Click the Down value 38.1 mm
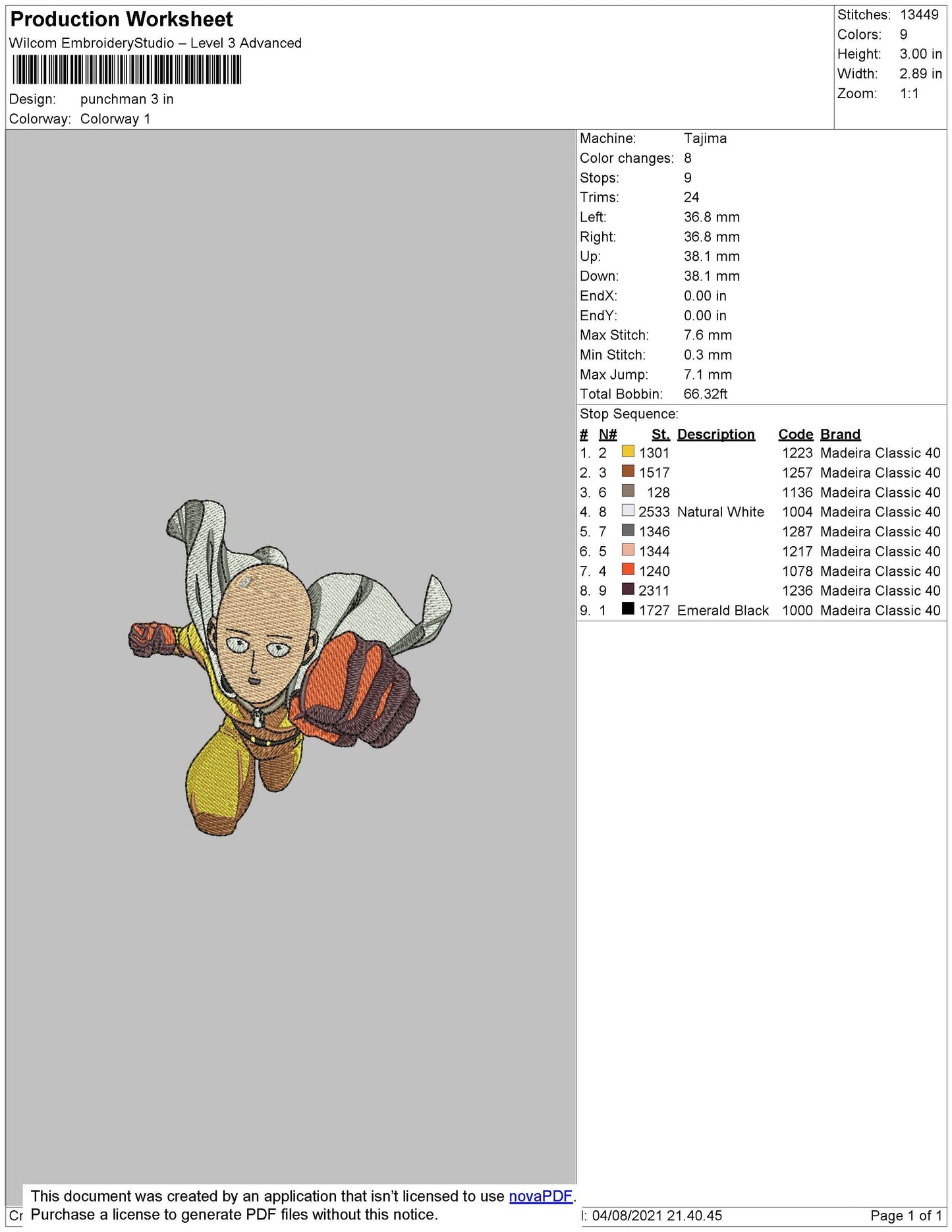The width and height of the screenshot is (952, 1232). [x=712, y=277]
